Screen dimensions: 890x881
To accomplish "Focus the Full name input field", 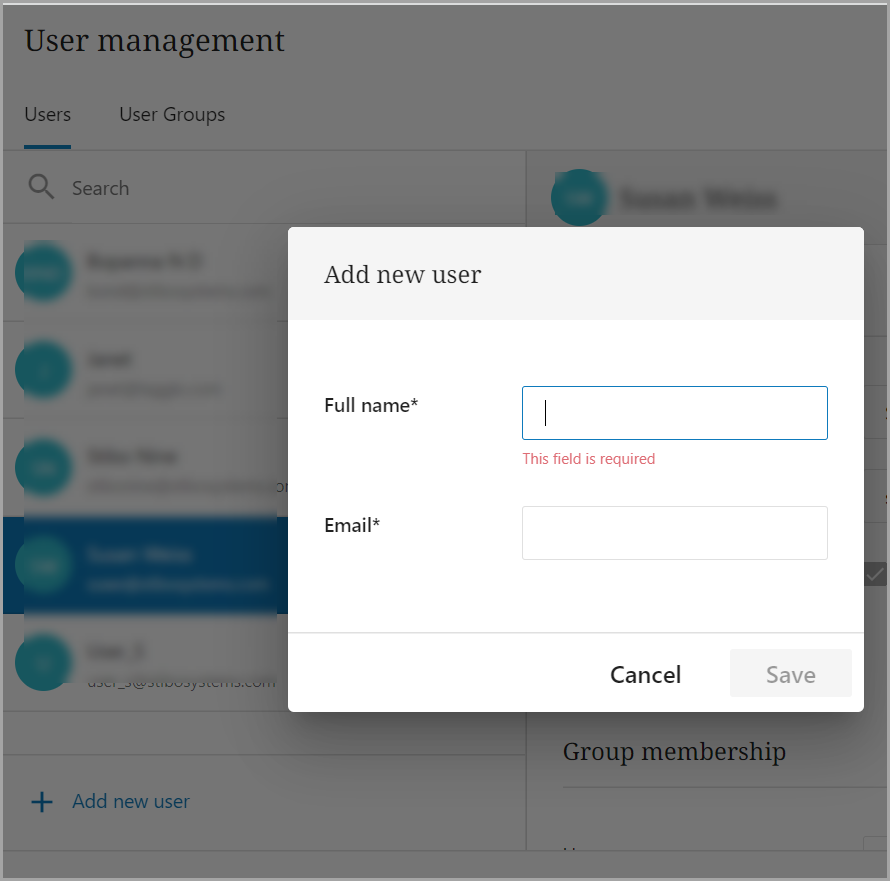I will point(675,413).
